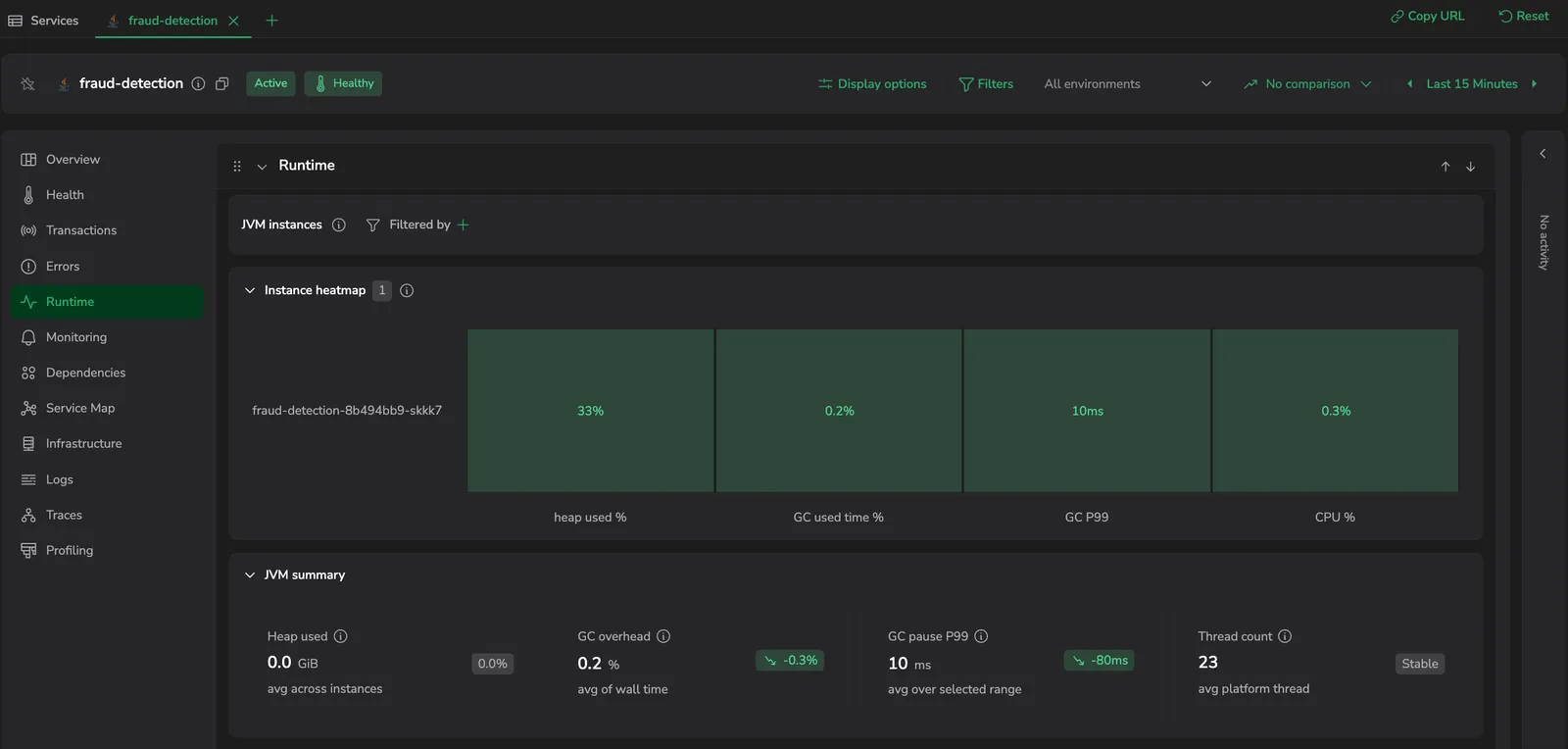Click the CPU 0.3% heatmap cell
Viewport: 1568px width, 749px height.
[1336, 411]
